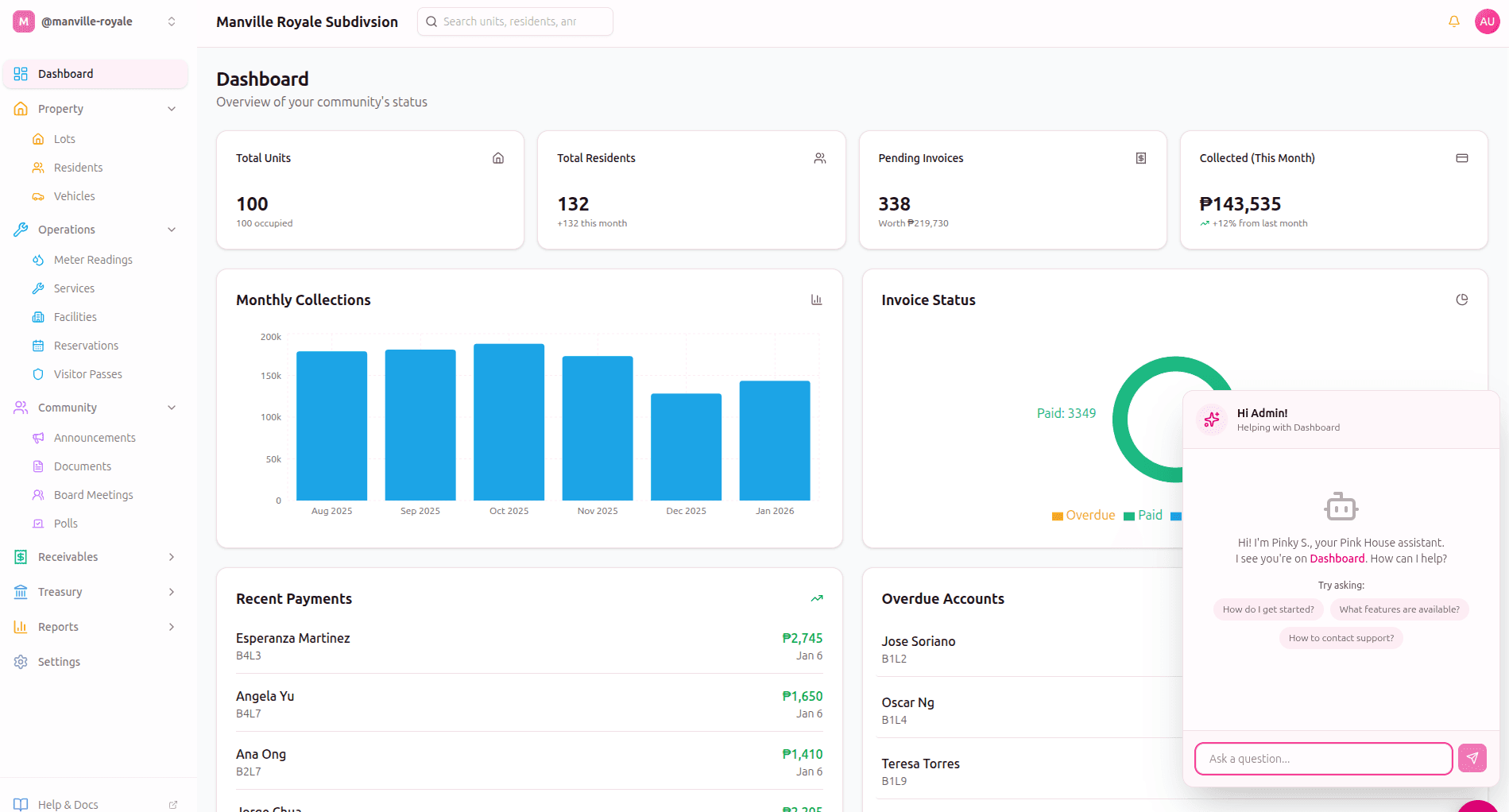This screenshot has height=812, width=1509.
Task: Focus the 'Ask a question' chat input
Action: click(1323, 759)
